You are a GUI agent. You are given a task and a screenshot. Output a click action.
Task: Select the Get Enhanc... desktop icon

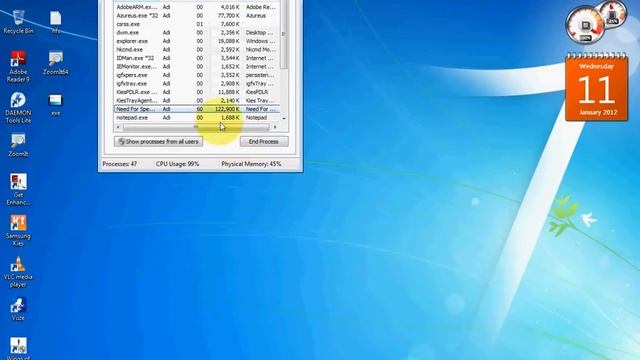click(x=18, y=189)
